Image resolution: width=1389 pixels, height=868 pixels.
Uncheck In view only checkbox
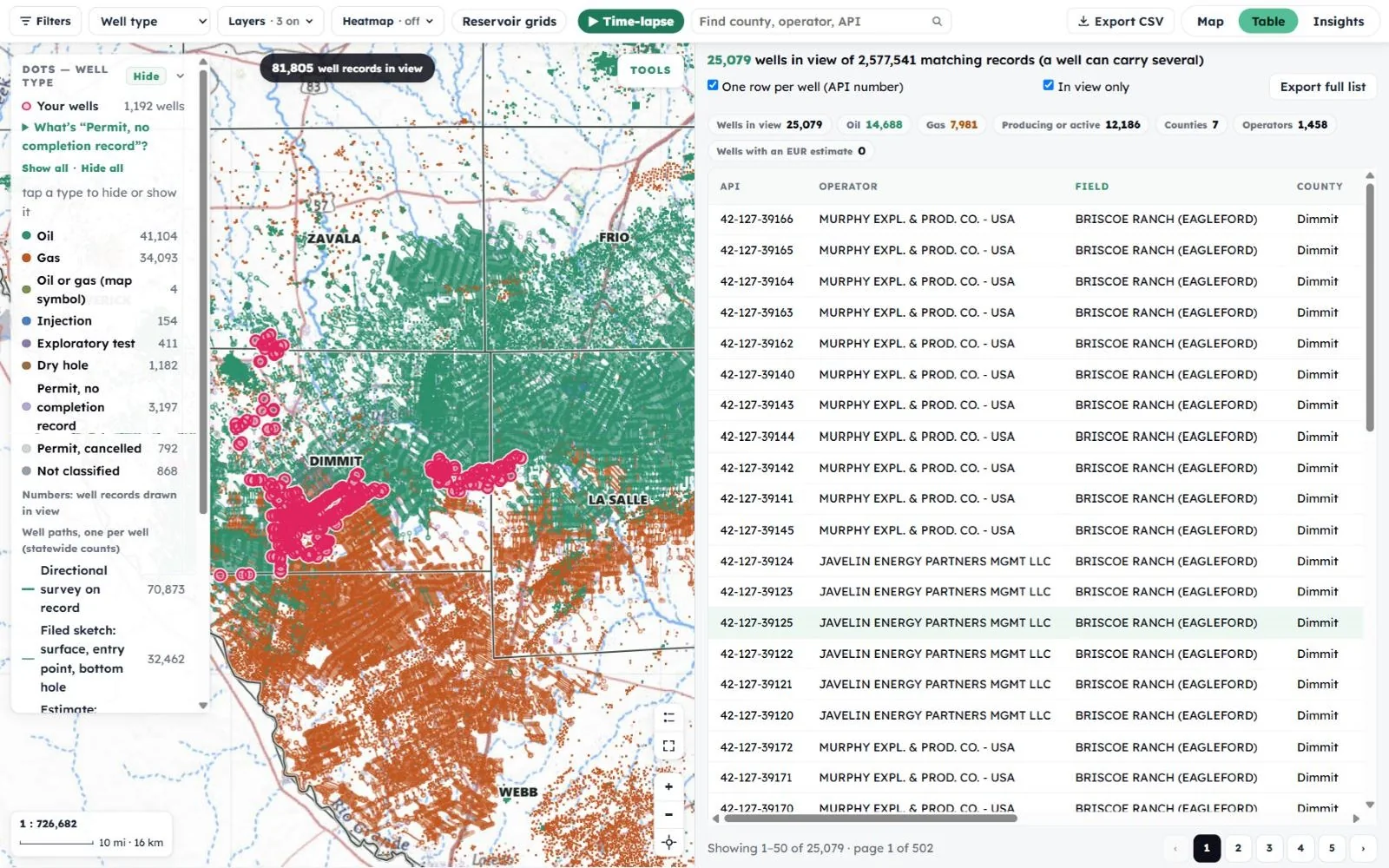1049,85
